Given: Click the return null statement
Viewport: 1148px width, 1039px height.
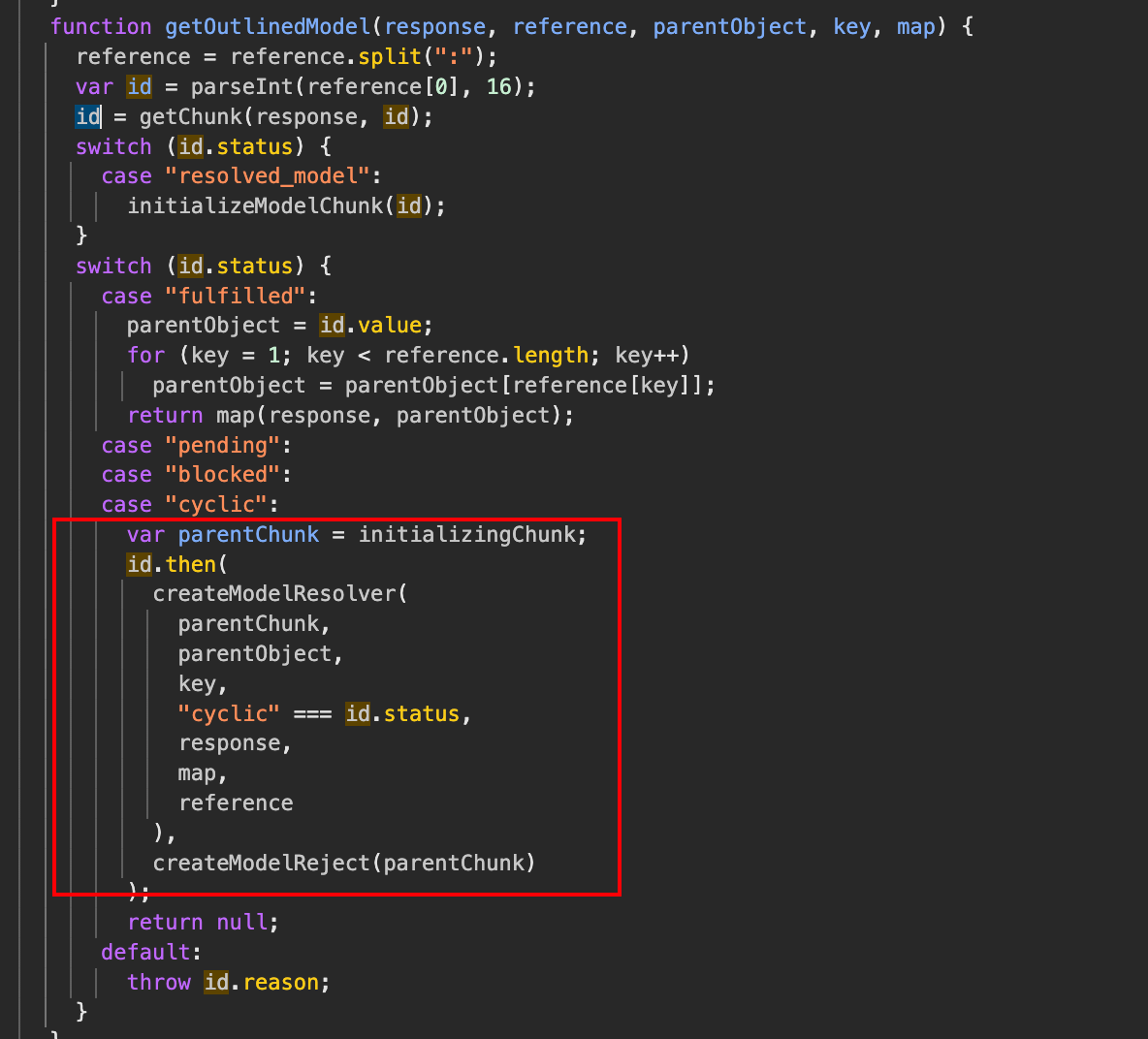Looking at the screenshot, I should [202, 922].
